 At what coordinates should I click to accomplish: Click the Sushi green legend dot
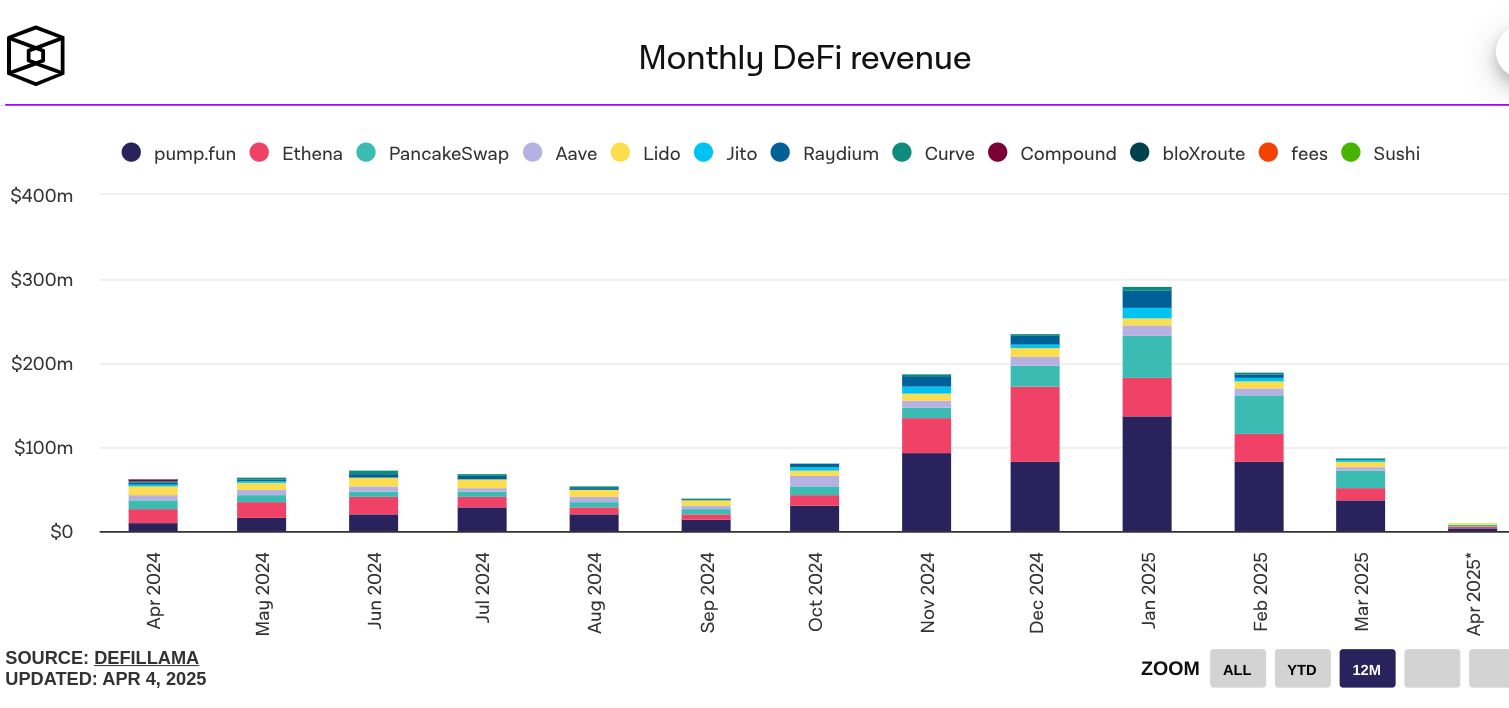click(1351, 153)
